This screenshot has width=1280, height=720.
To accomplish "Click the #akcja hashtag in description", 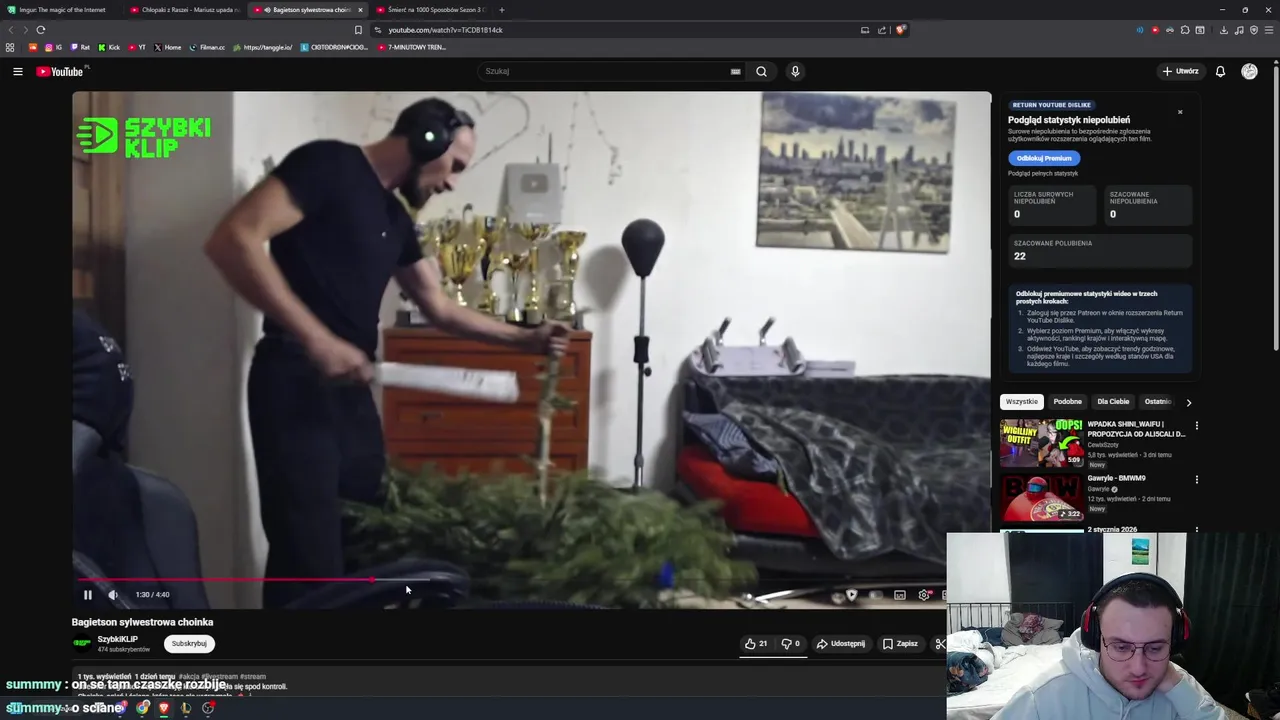I will click(189, 677).
